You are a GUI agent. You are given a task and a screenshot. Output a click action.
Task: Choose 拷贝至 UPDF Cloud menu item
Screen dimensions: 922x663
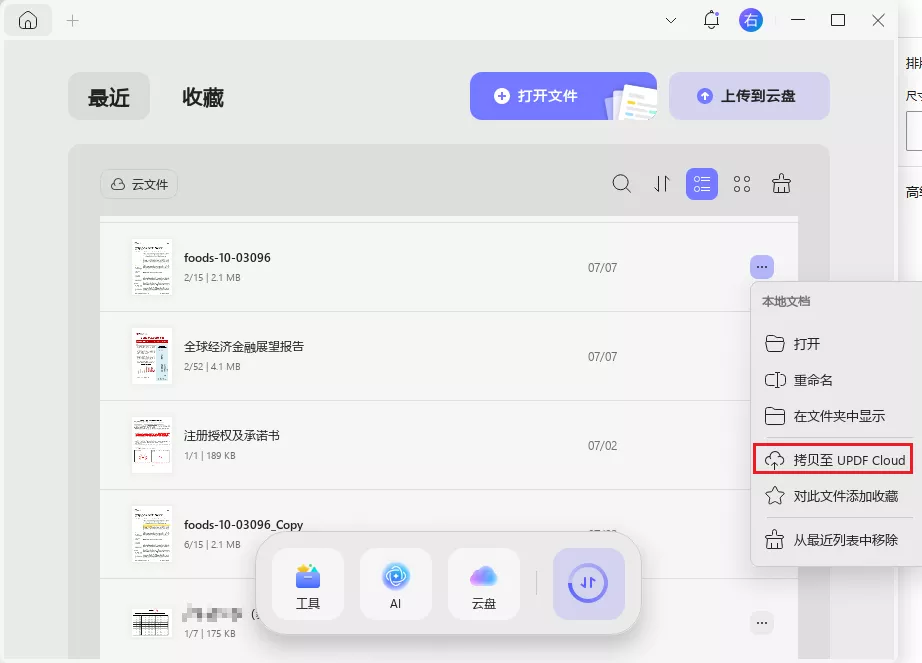tap(833, 460)
